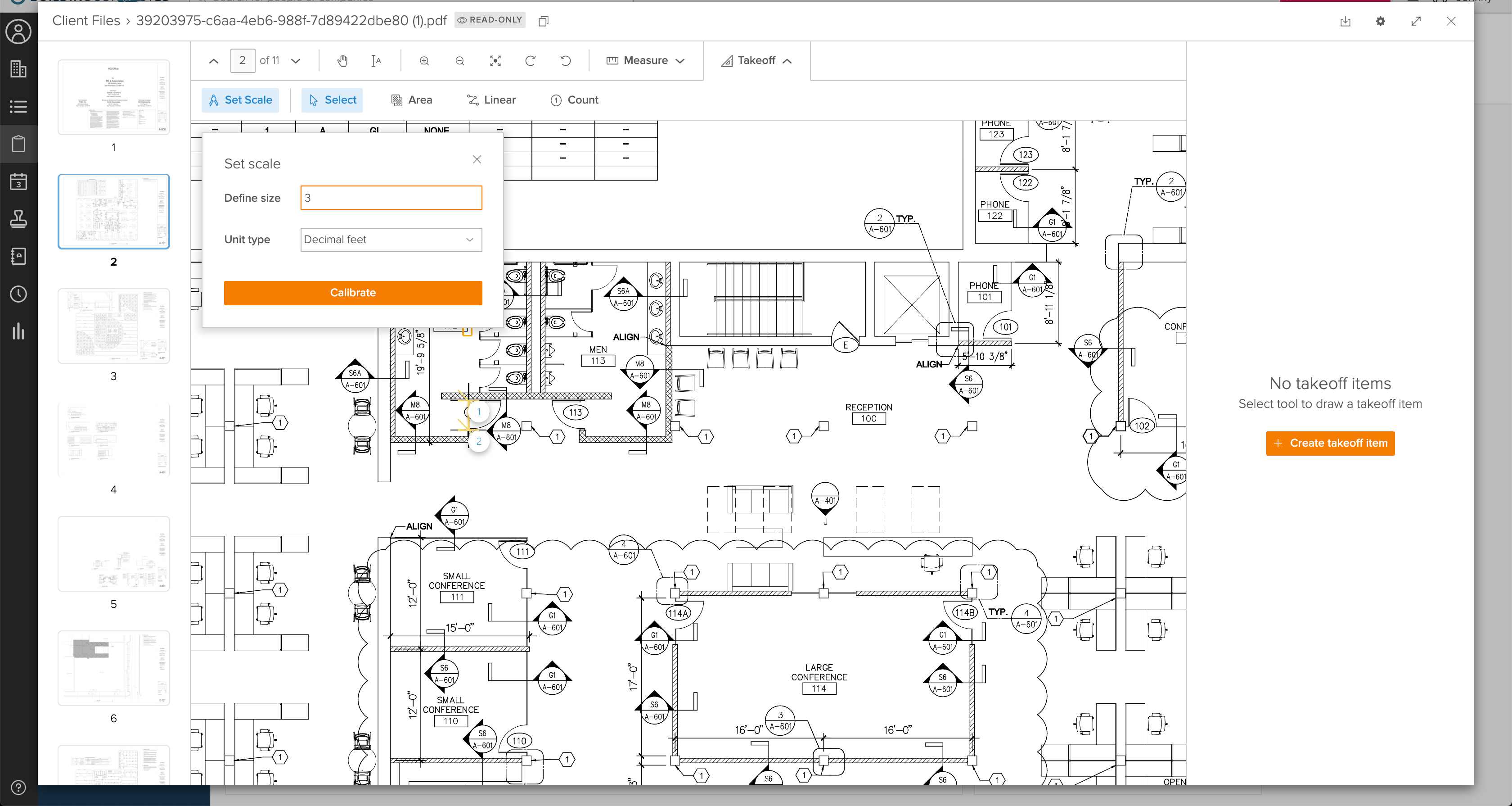The width and height of the screenshot is (1512, 806).
Task: Rotate page clockwise
Action: pyautogui.click(x=530, y=60)
